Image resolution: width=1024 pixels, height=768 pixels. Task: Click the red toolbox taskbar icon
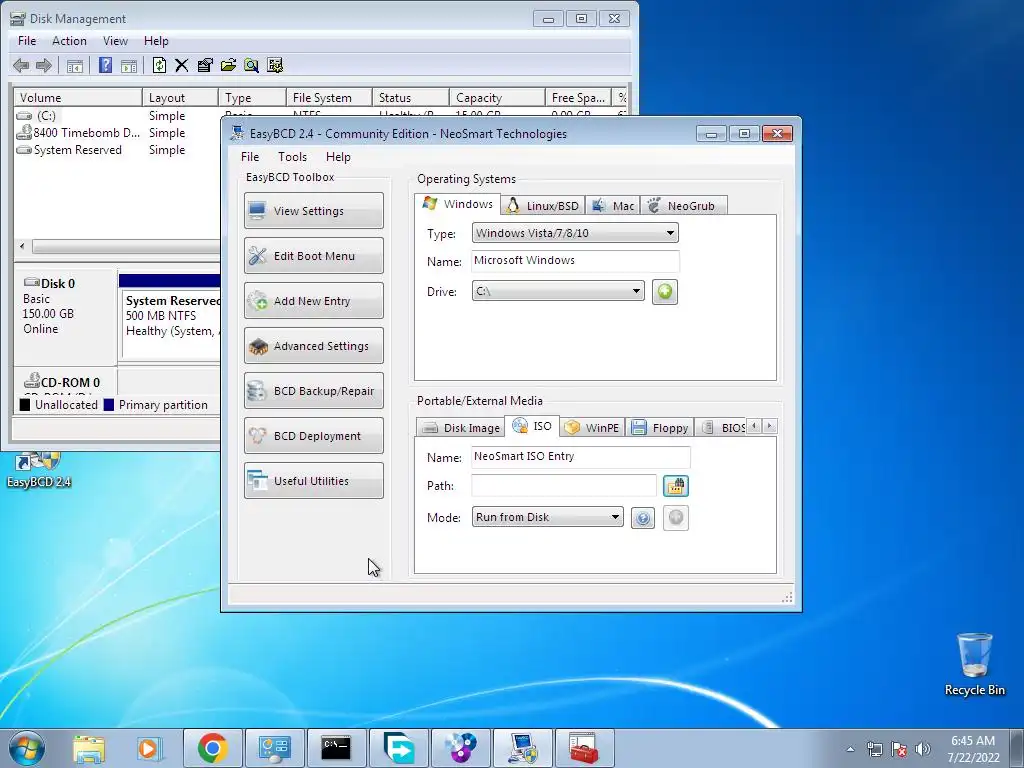pos(584,748)
